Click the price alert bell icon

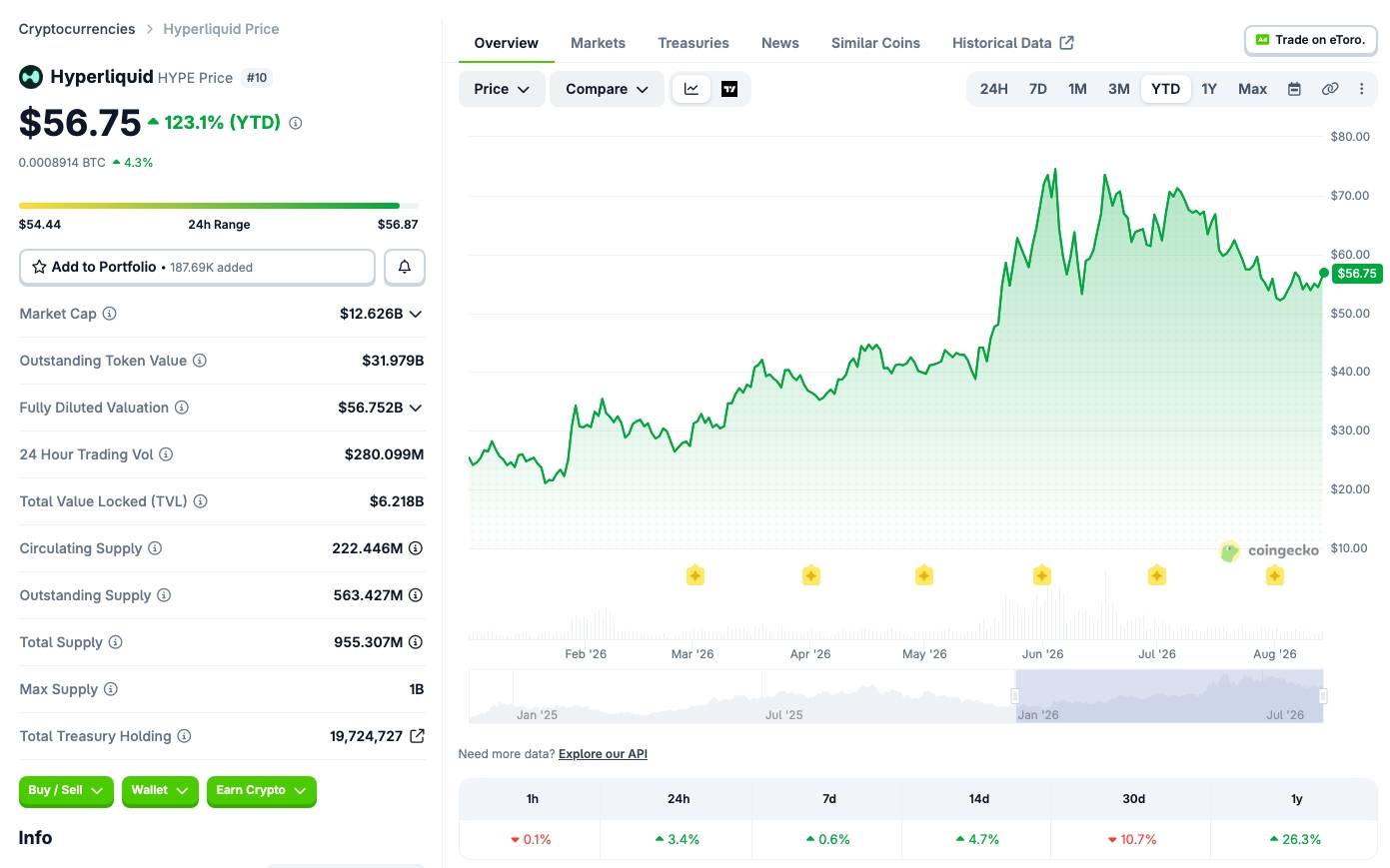click(x=405, y=267)
